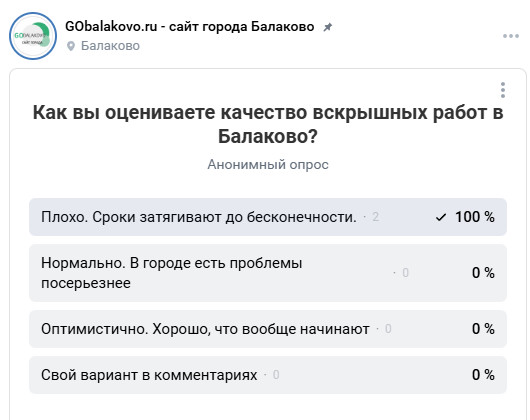Viewport: 530px width, 420px height.
Task: Click the 100 % result value
Action: click(475, 217)
